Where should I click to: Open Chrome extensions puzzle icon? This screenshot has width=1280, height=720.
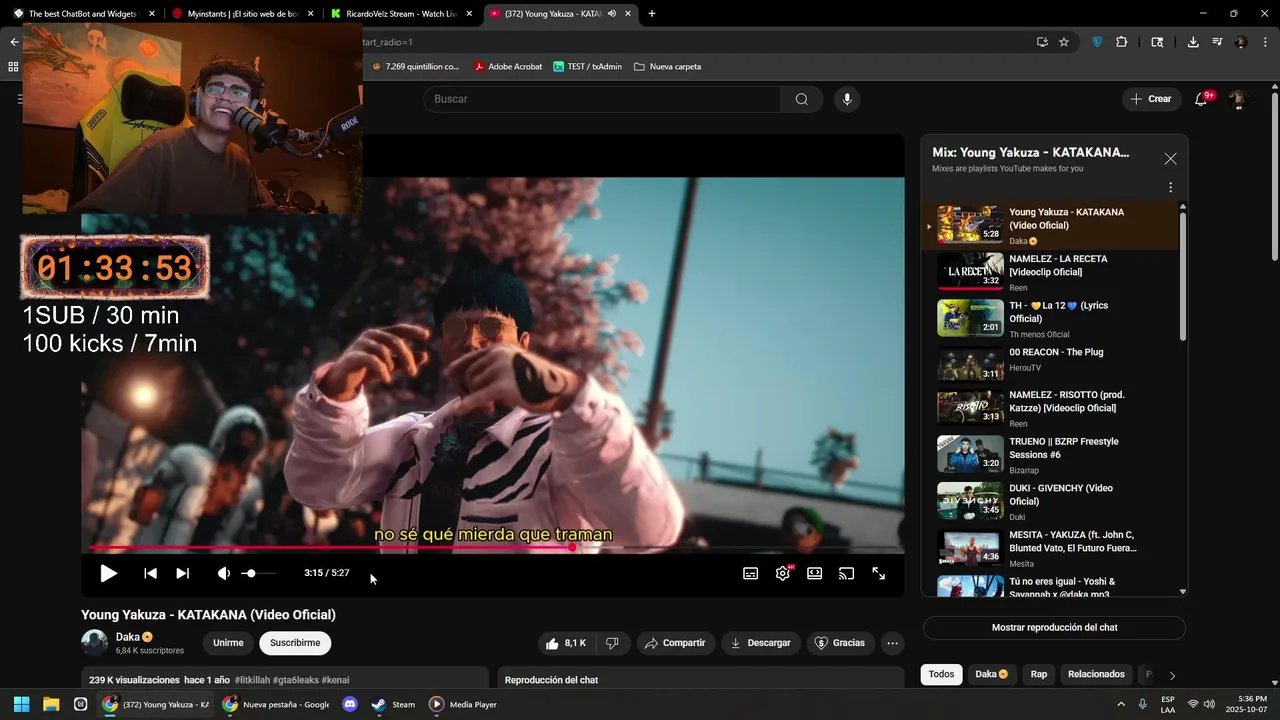tap(1121, 42)
